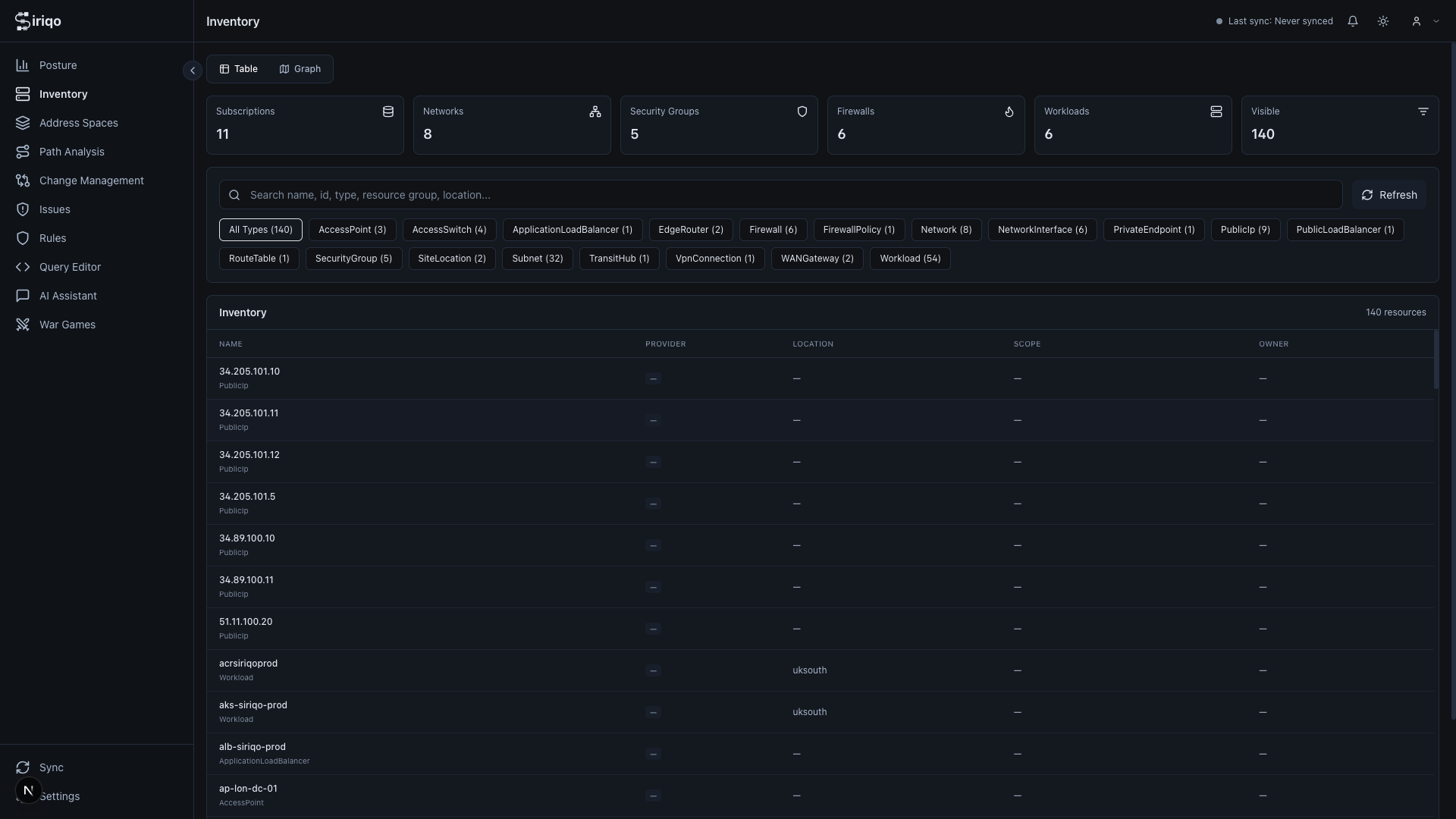The image size is (1456, 819).
Task: Switch to the Table view tab
Action: coord(237,68)
